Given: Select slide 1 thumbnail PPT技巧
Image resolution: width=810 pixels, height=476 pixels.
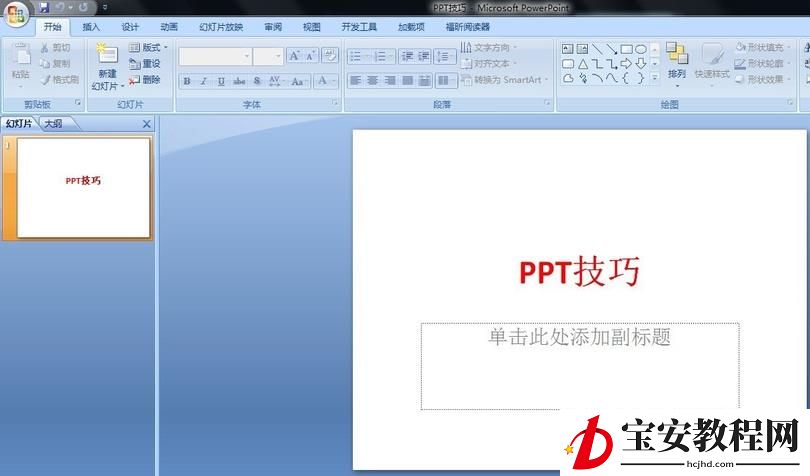Looking at the screenshot, I should (x=84, y=188).
